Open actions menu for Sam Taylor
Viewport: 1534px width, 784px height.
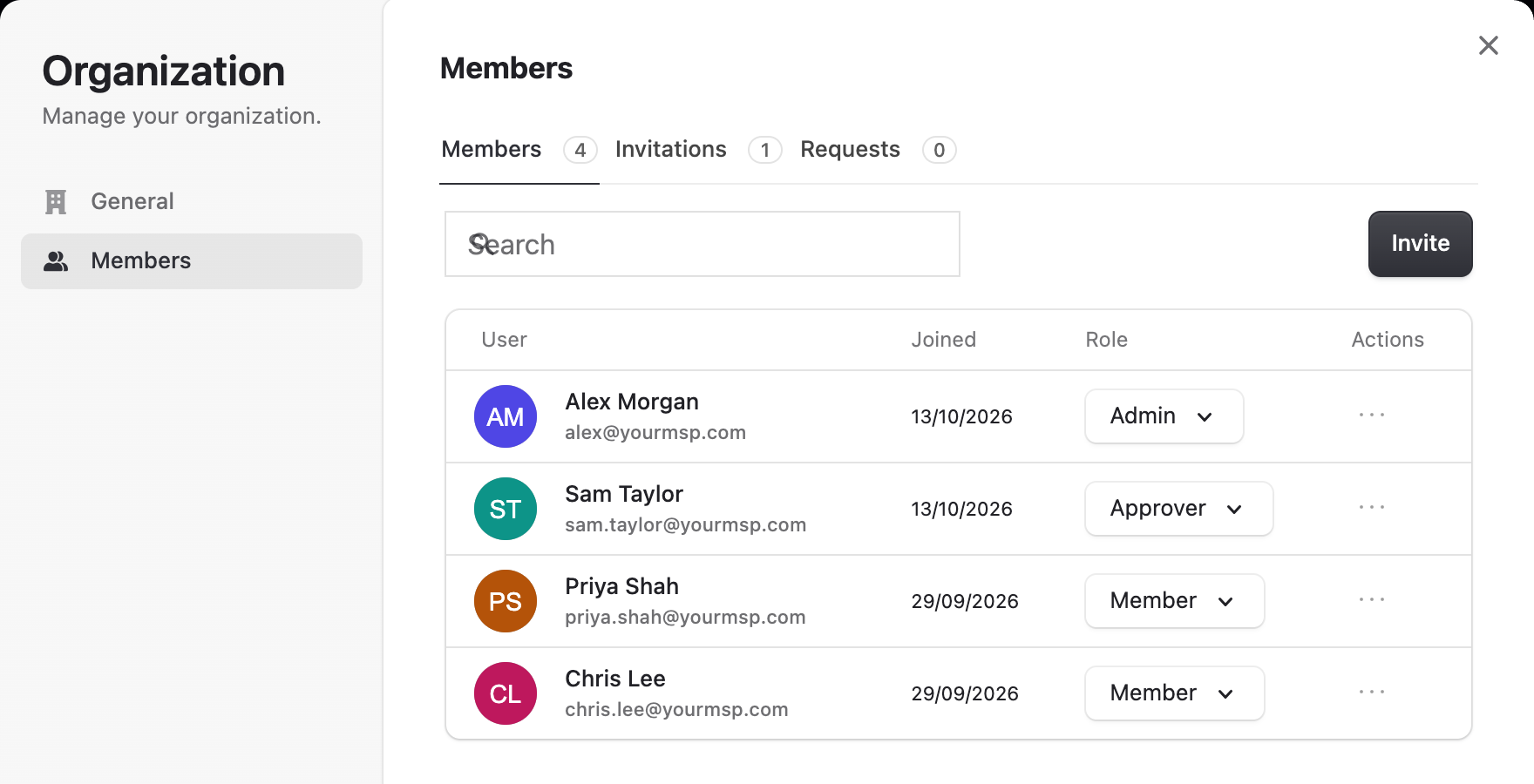click(x=1371, y=508)
